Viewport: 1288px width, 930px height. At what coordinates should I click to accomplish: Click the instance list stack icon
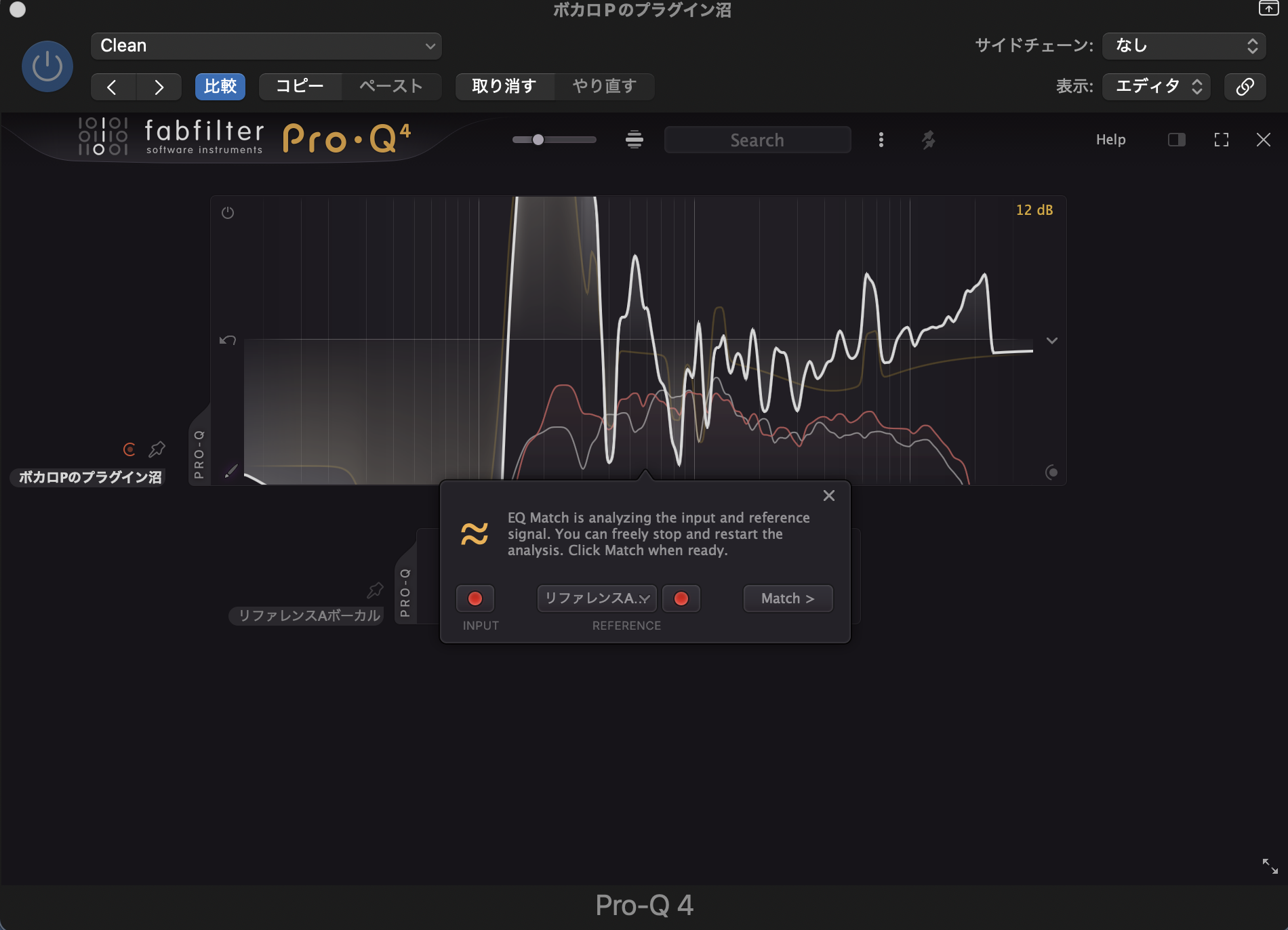(x=635, y=140)
